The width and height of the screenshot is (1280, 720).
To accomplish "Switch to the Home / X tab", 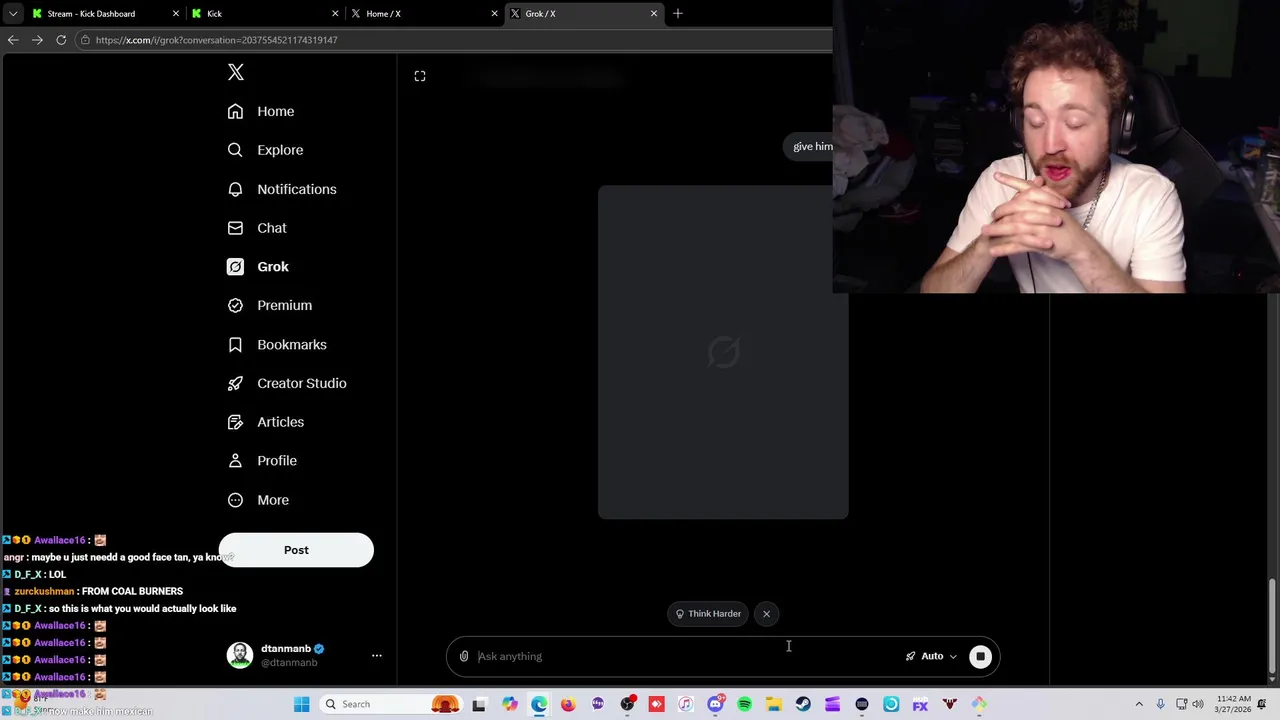I will click(x=423, y=14).
